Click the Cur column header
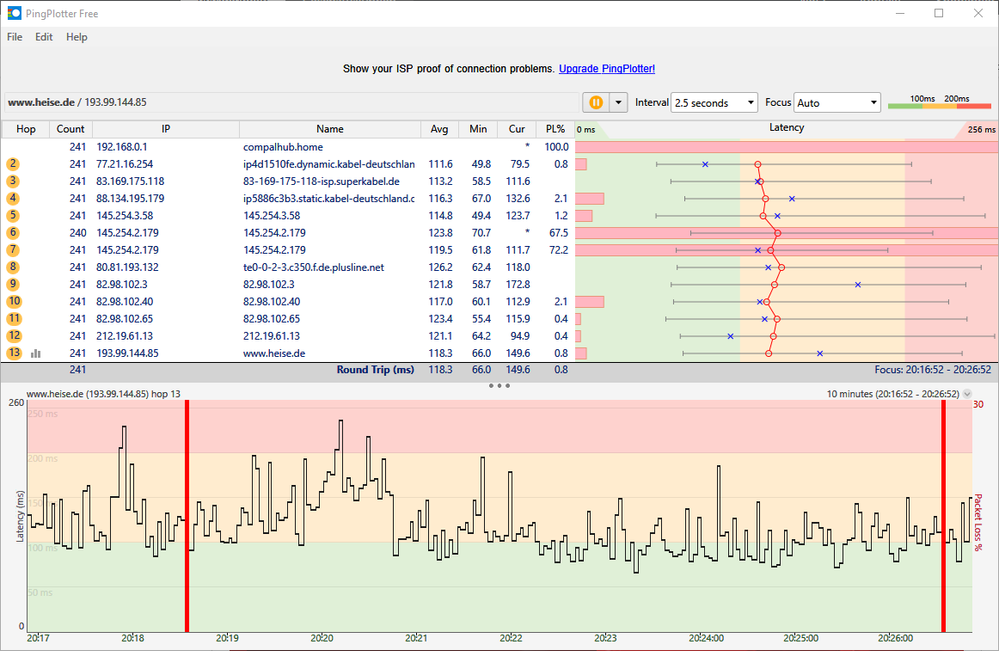The width and height of the screenshot is (999, 651). click(517, 129)
